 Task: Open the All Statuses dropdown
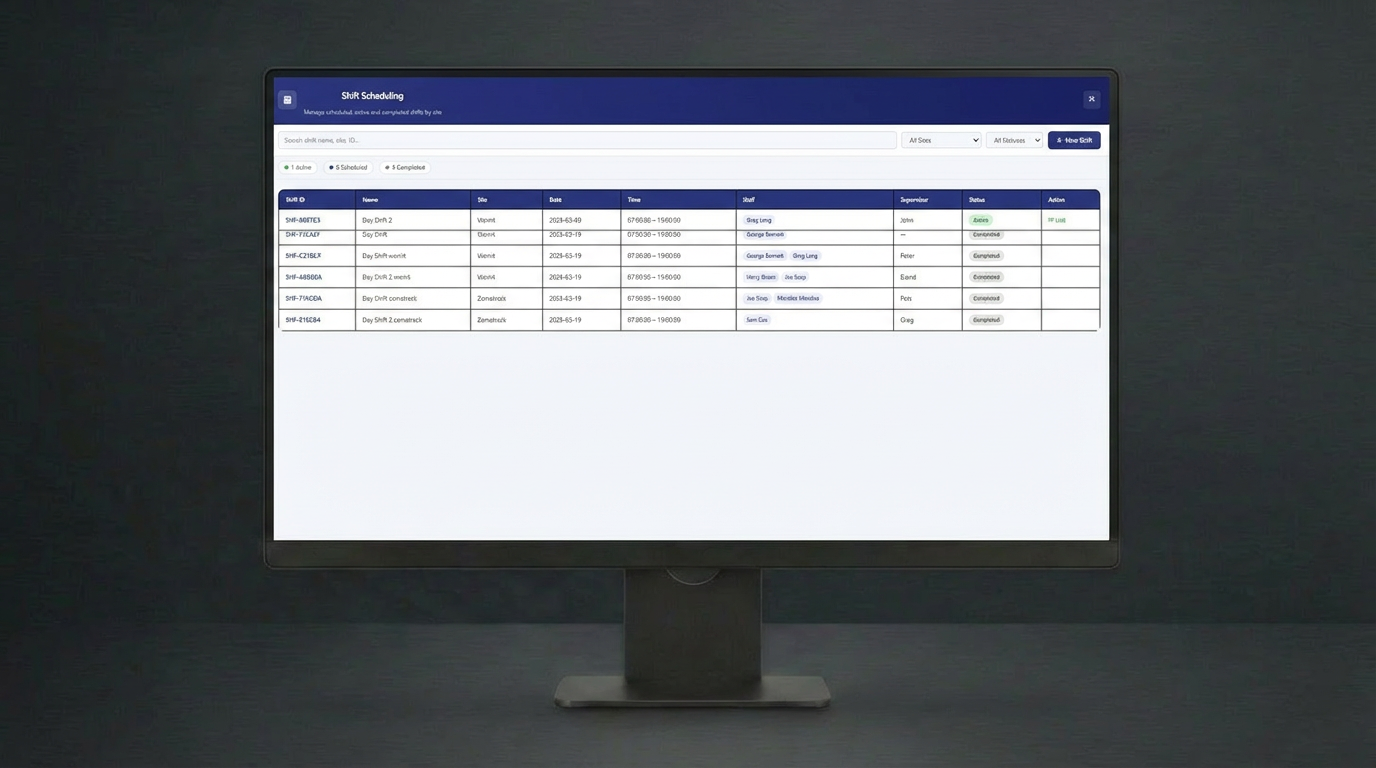point(1014,141)
